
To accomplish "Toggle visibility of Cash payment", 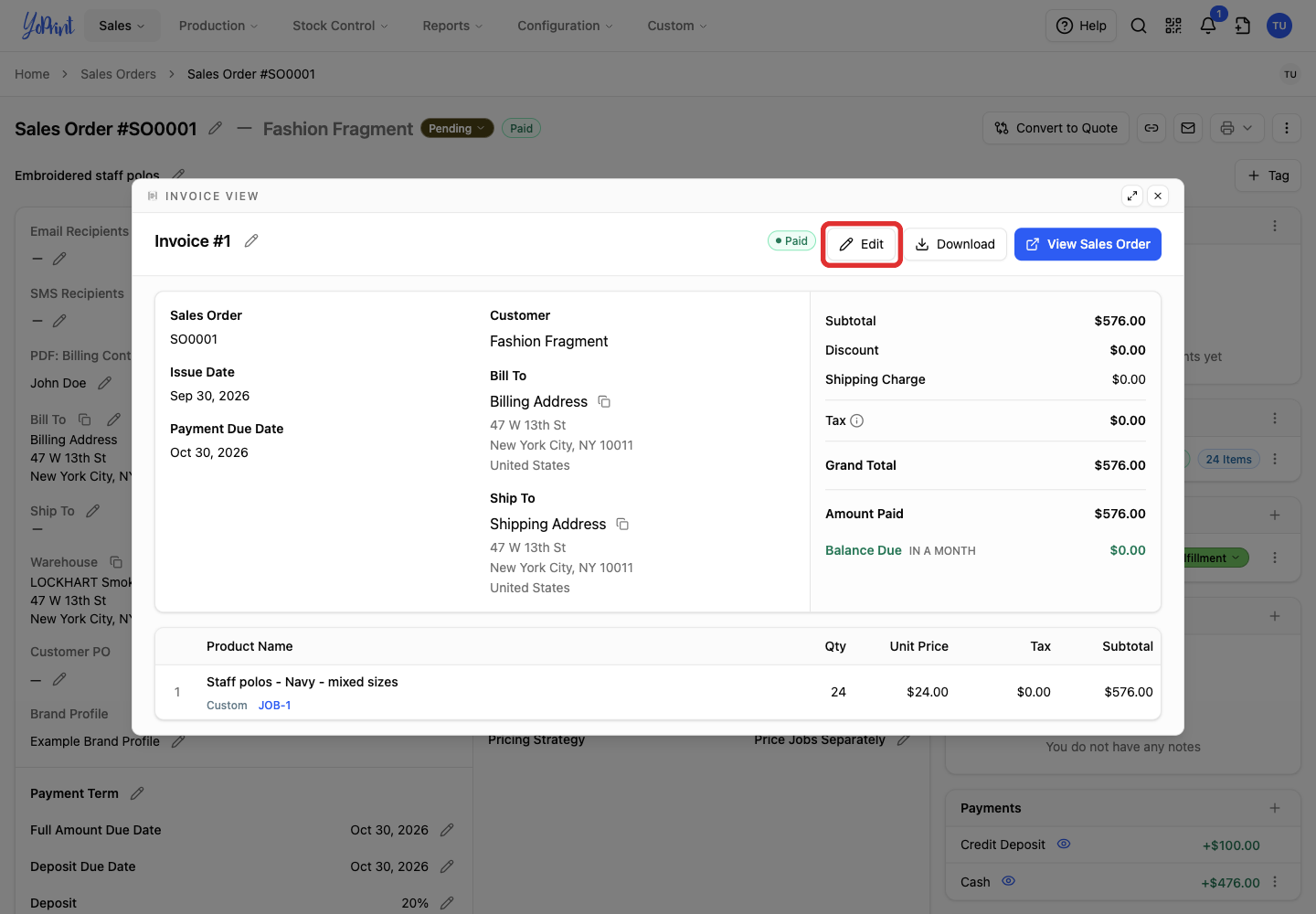I will pyautogui.click(x=1008, y=881).
